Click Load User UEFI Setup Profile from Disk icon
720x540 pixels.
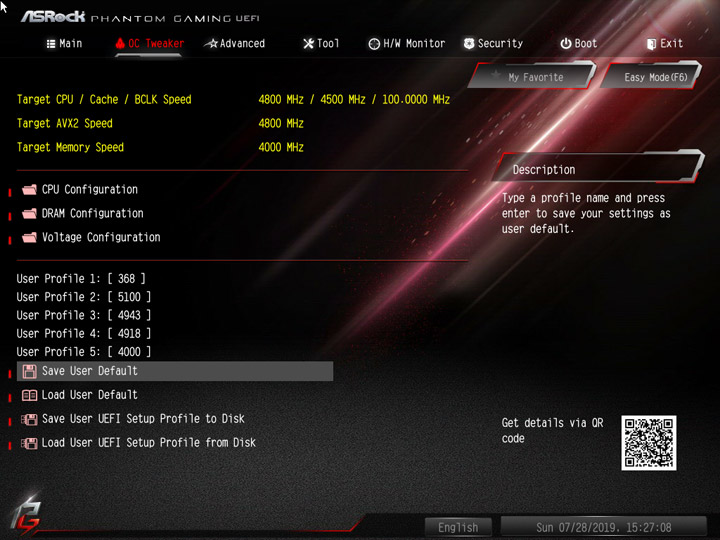[29, 443]
